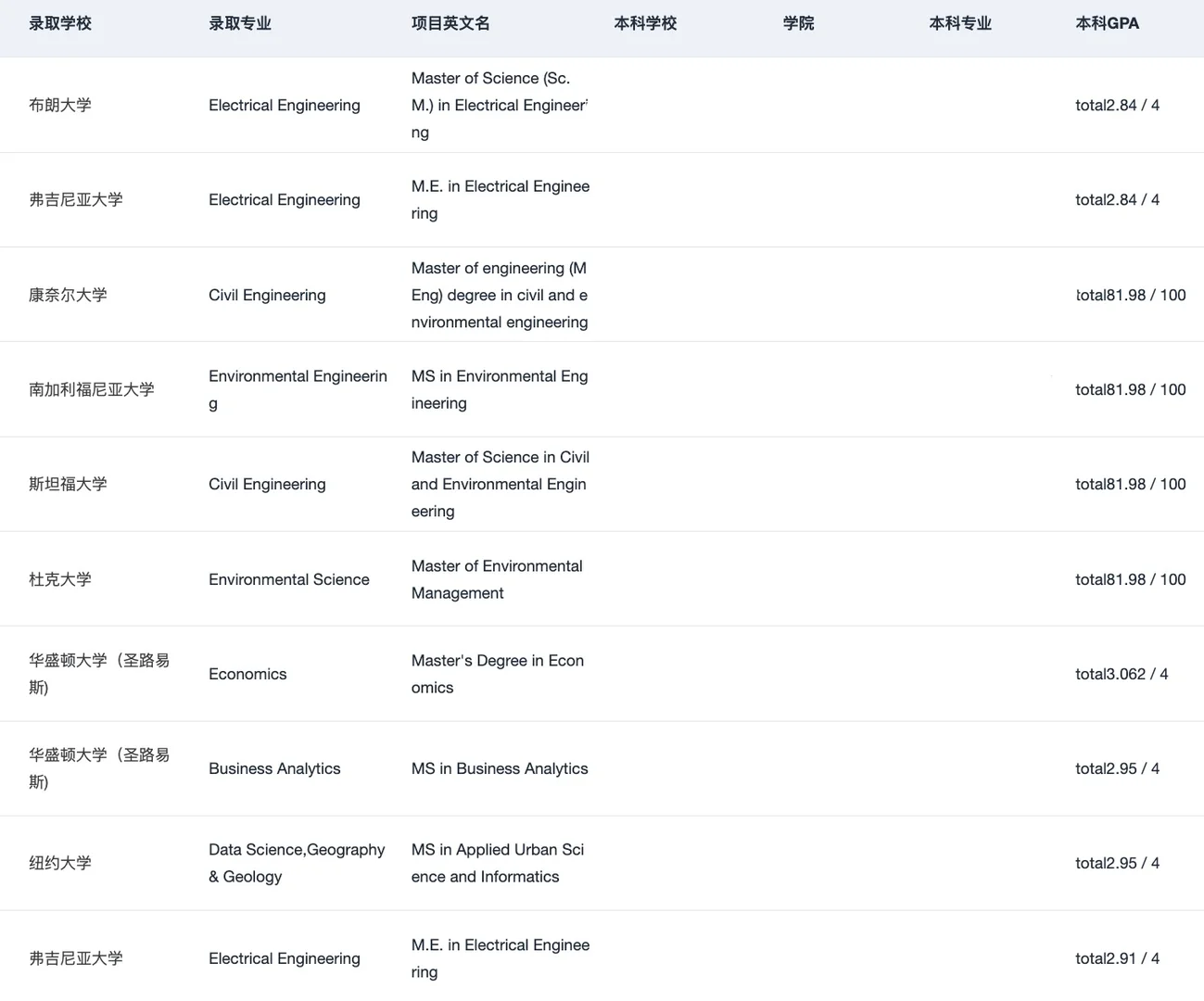This screenshot has width=1204, height=1001.
Task: Click the 录取专业 column header
Action: coord(240,23)
